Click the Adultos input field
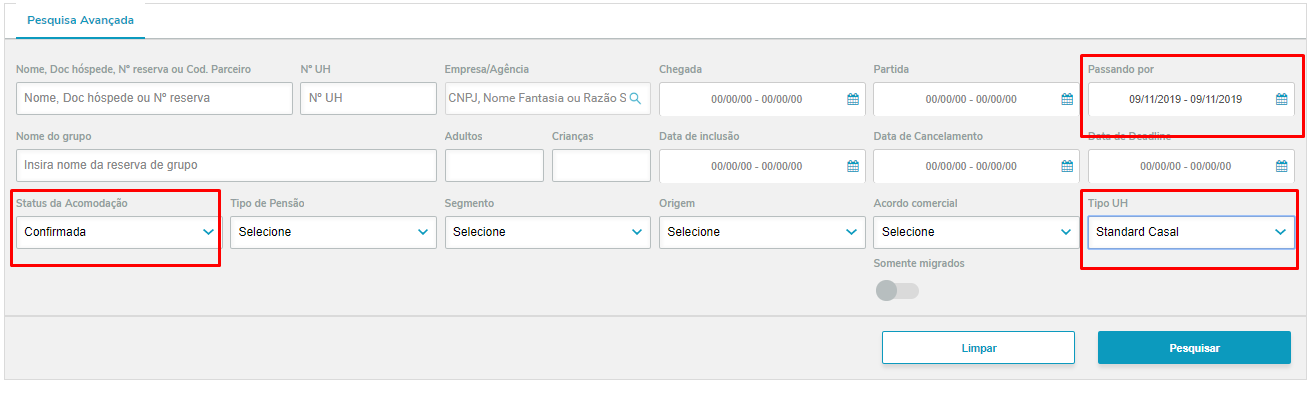Image resolution: width=1315 pixels, height=396 pixels. tap(494, 165)
